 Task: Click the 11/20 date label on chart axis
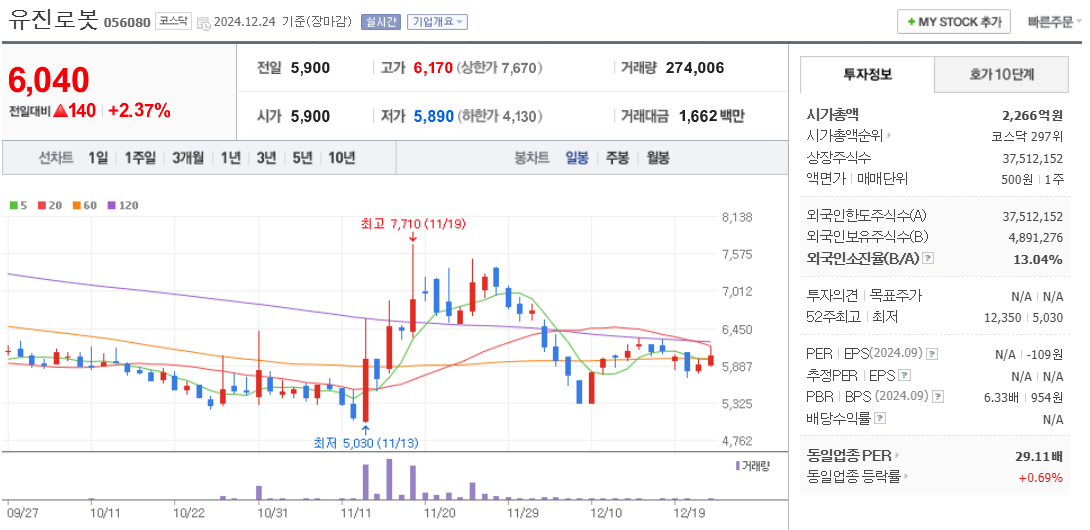(x=439, y=513)
